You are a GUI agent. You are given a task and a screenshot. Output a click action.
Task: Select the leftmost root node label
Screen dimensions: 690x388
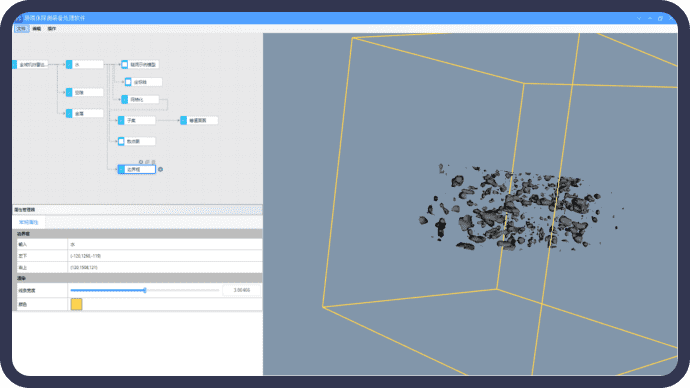point(33,65)
